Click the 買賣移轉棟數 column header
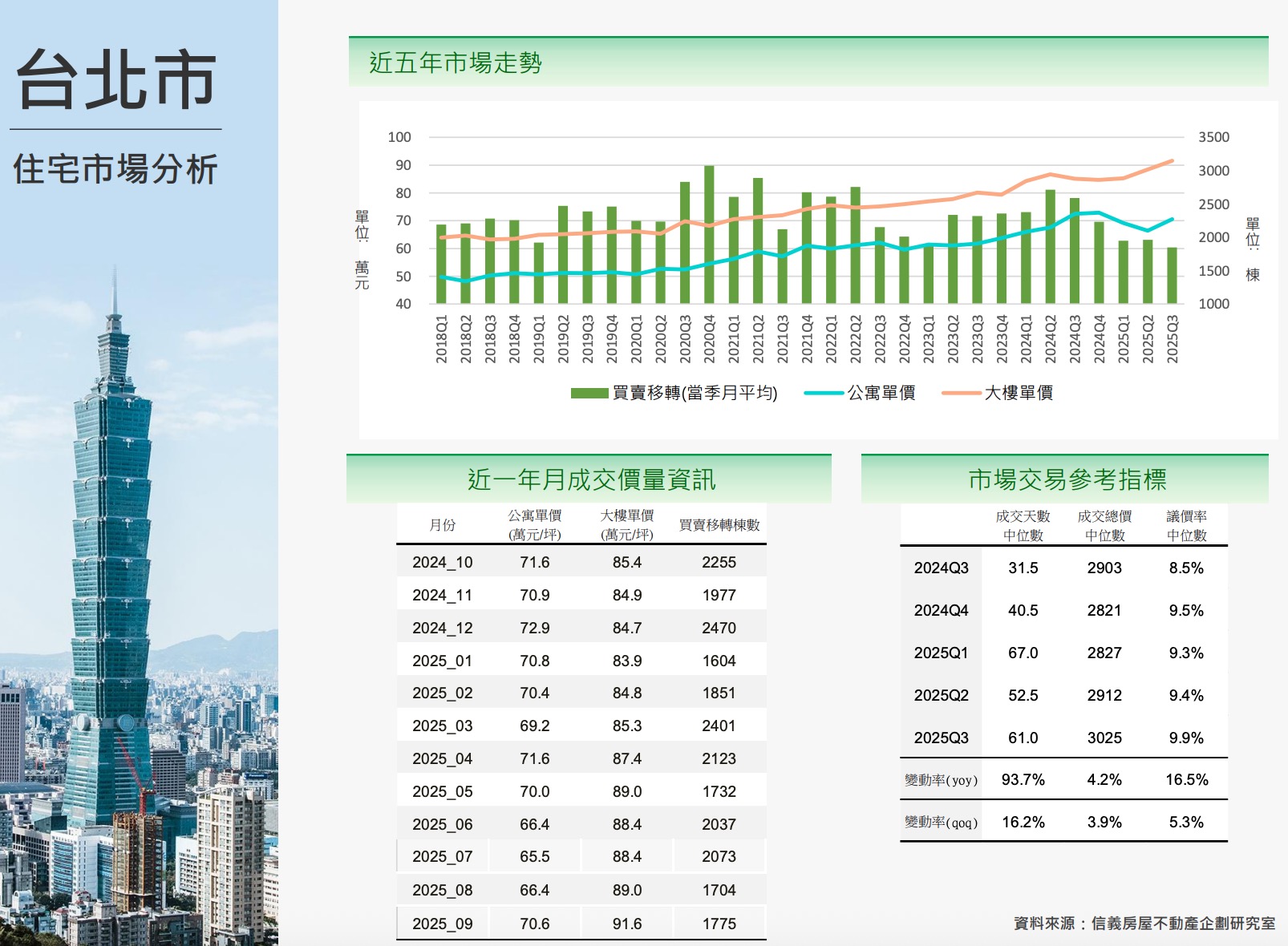Viewport: 1288px width, 946px height. tap(719, 525)
